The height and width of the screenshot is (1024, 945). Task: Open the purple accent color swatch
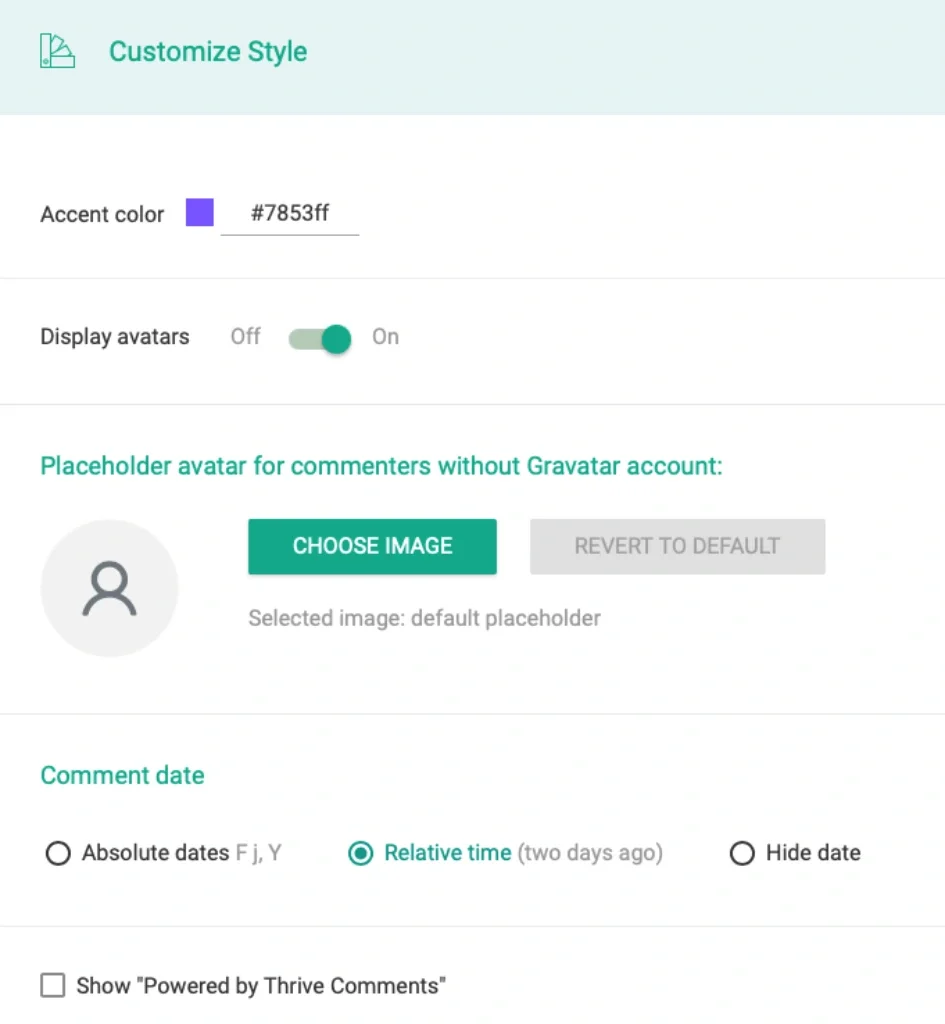tap(200, 213)
